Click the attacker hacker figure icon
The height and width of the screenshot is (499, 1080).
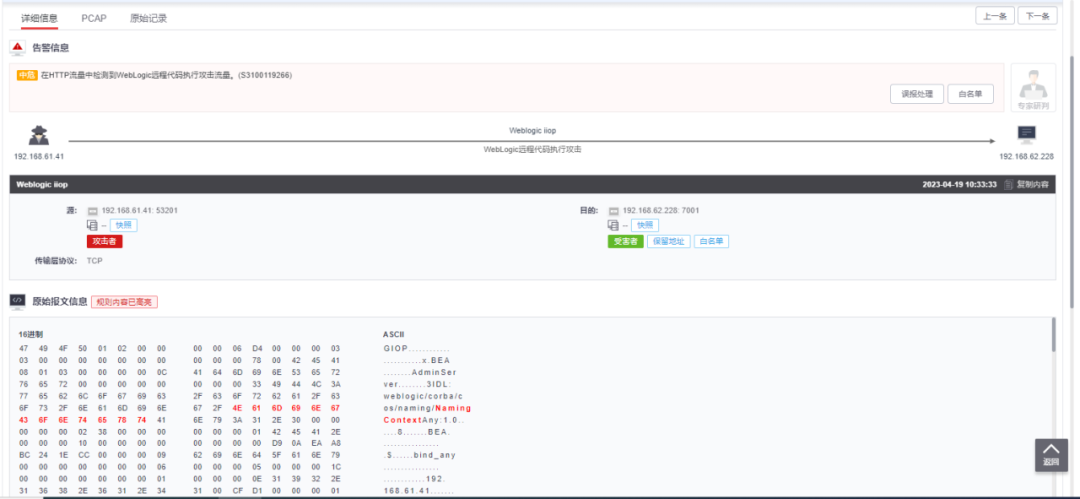(x=39, y=135)
